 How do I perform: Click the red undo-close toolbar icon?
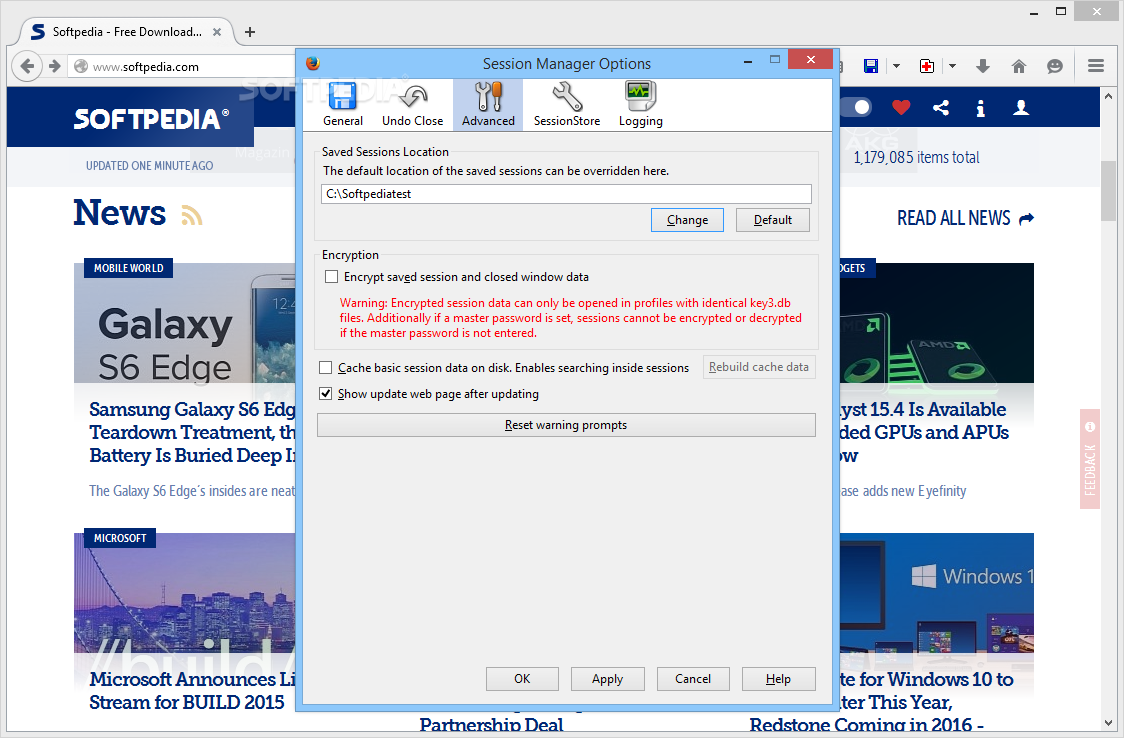tap(927, 66)
